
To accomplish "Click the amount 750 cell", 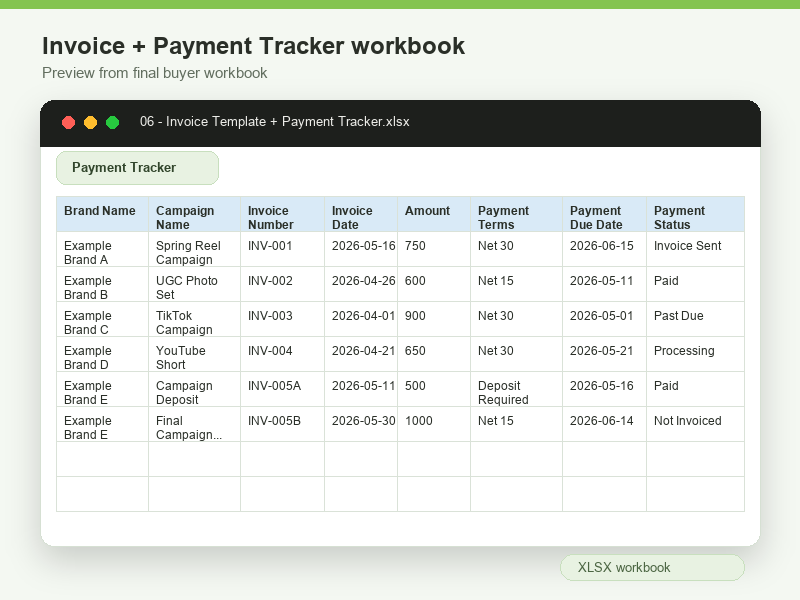I will [434, 249].
